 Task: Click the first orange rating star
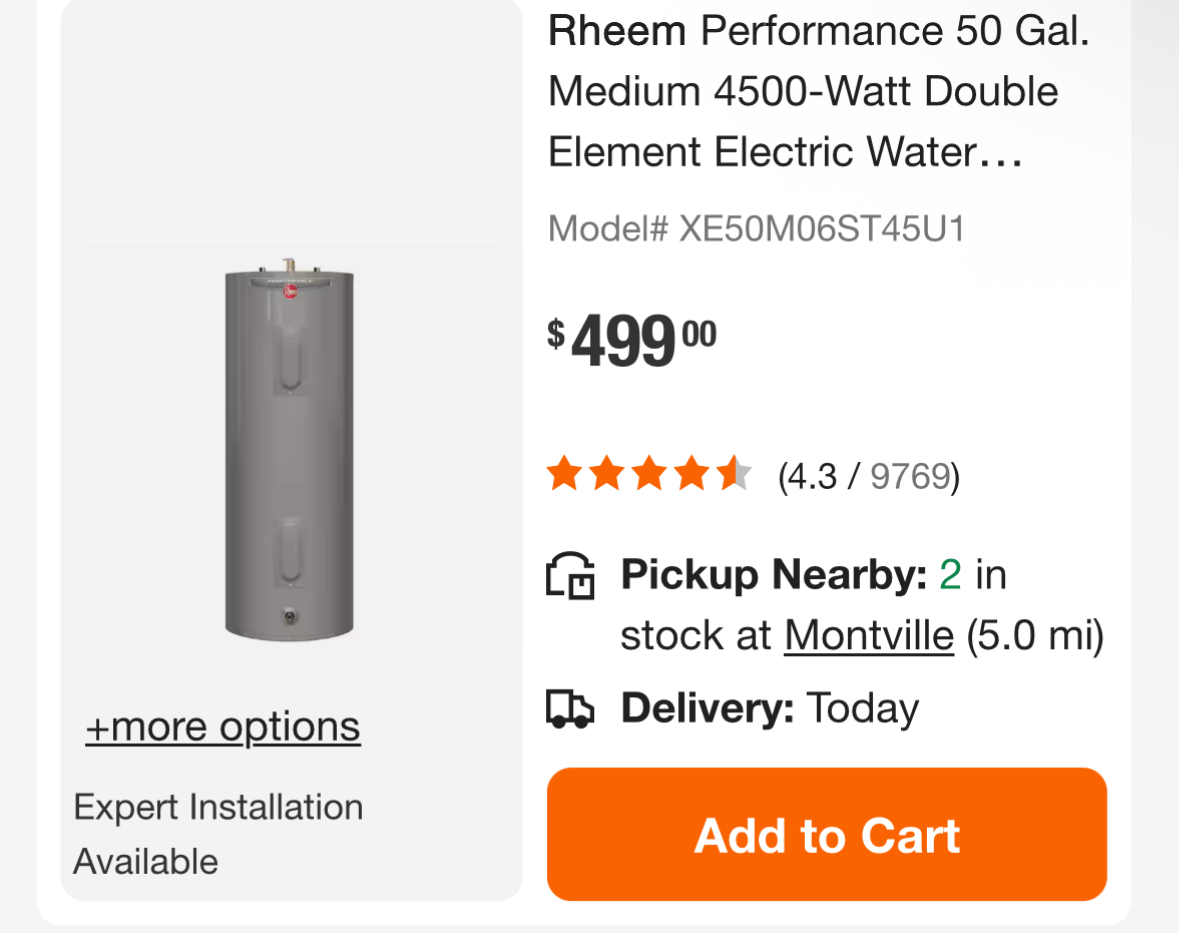[x=564, y=474]
